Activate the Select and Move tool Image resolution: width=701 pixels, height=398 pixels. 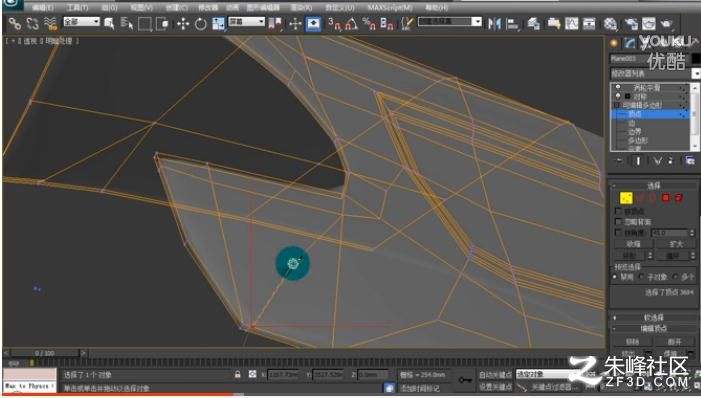pos(183,24)
